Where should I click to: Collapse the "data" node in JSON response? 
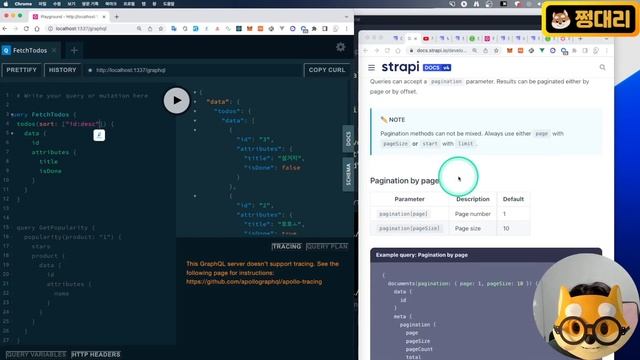195,102
